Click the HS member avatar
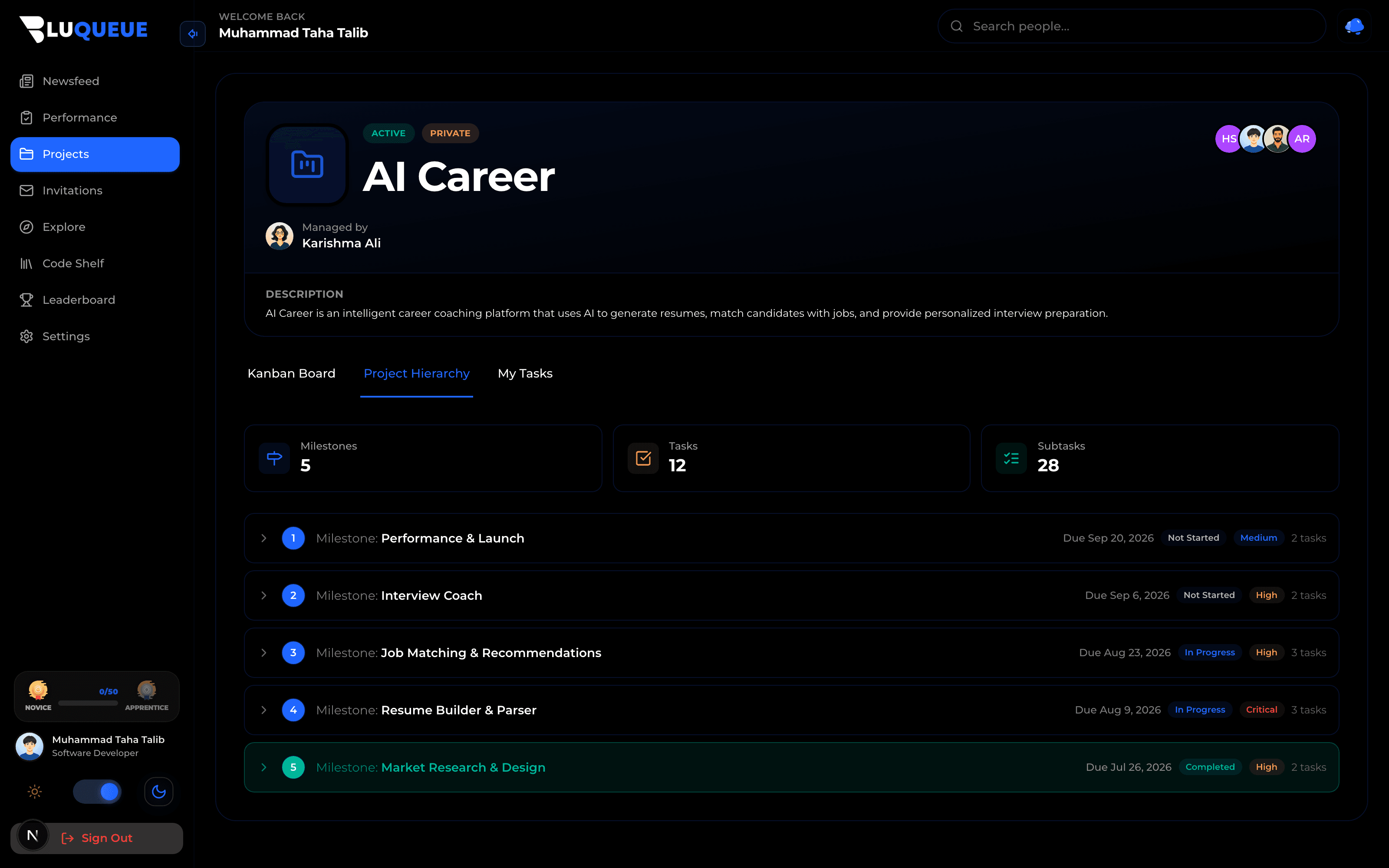 (1228, 139)
